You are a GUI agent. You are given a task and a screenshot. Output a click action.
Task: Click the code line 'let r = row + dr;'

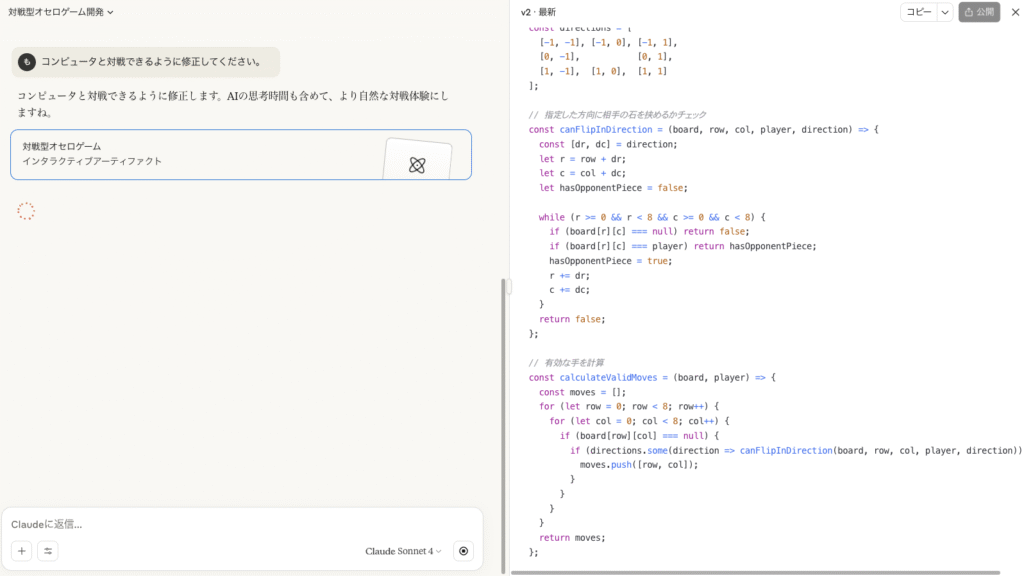[583, 159]
